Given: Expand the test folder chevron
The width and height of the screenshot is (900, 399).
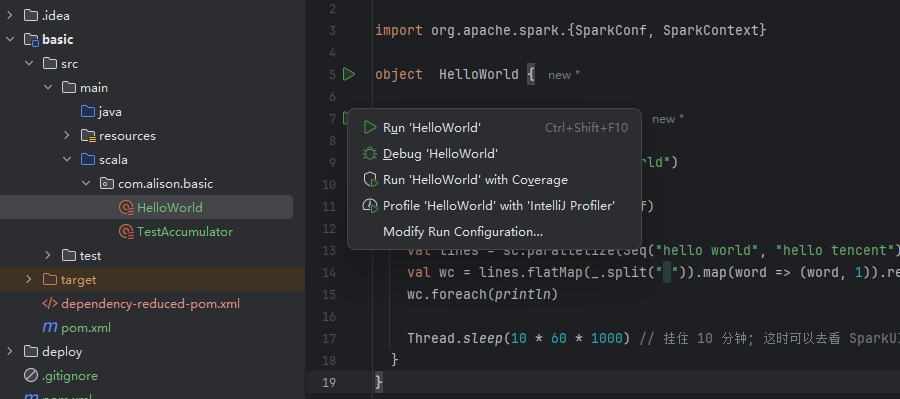Looking at the screenshot, I should (48, 255).
